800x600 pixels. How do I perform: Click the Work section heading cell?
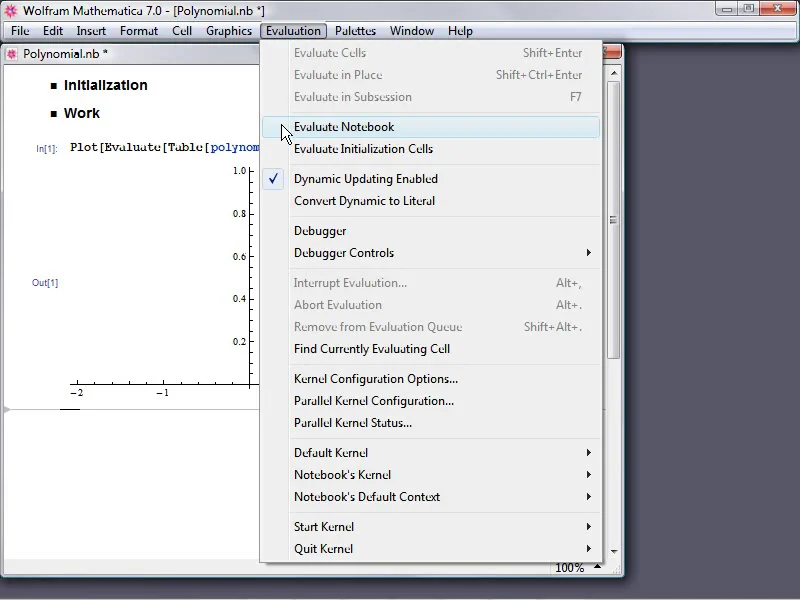(81, 113)
